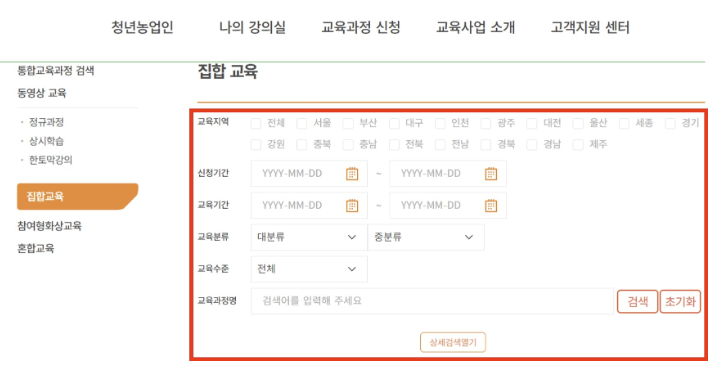This screenshot has height=372, width=725.
Task: Focus the 교육기간 end date field
Action: point(448,206)
